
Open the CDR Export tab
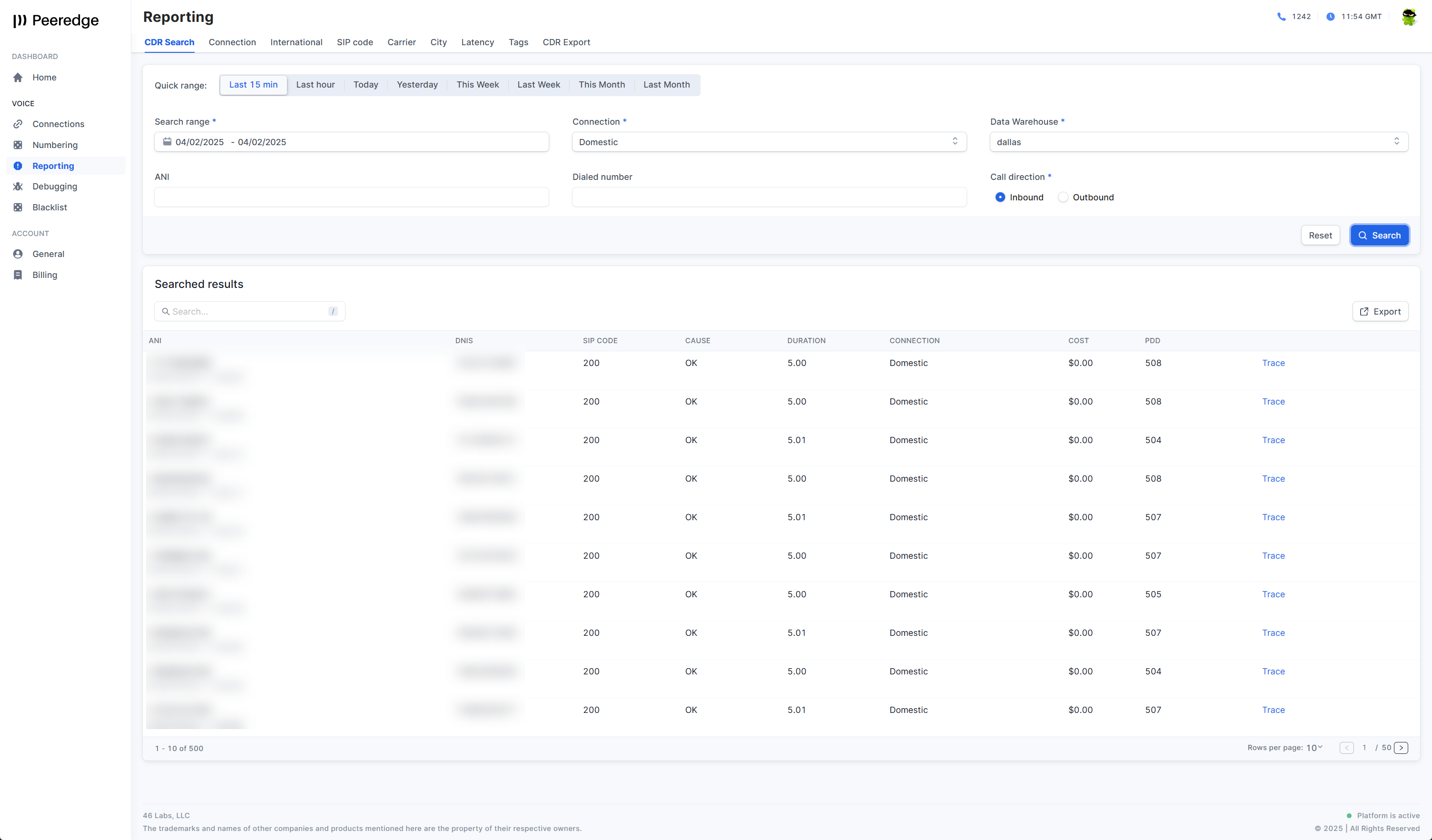coord(566,42)
